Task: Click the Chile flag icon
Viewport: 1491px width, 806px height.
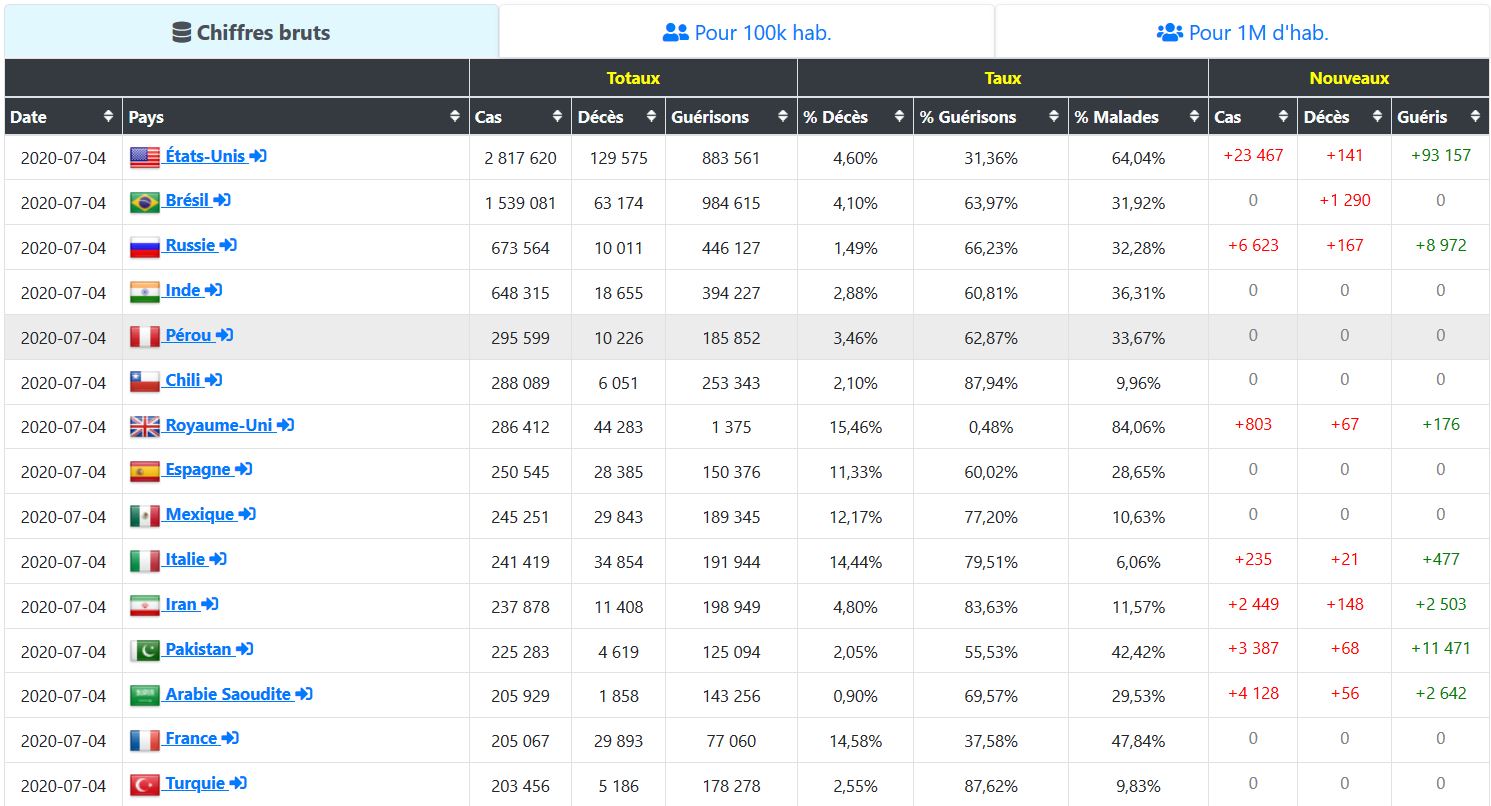Action: pos(145,381)
